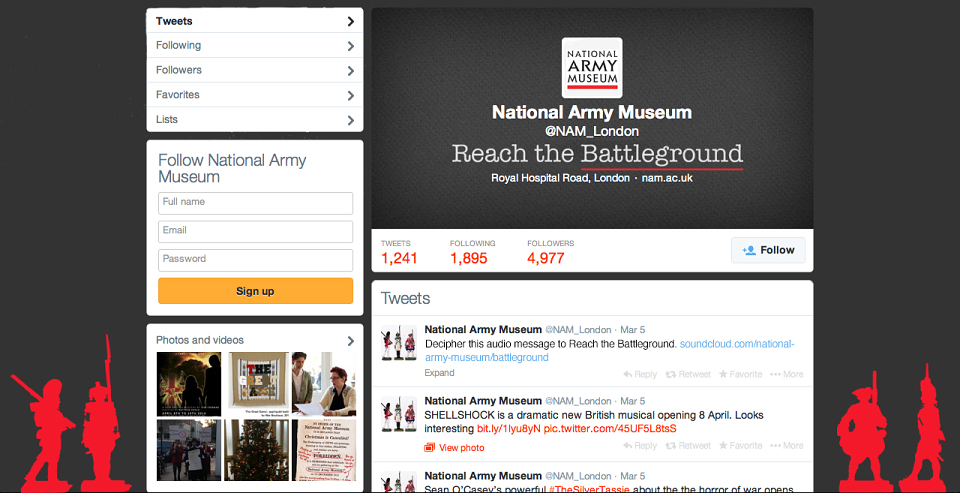The width and height of the screenshot is (960, 493).
Task: Click National Army Museum name on Decipher tweet
Action: (483, 329)
